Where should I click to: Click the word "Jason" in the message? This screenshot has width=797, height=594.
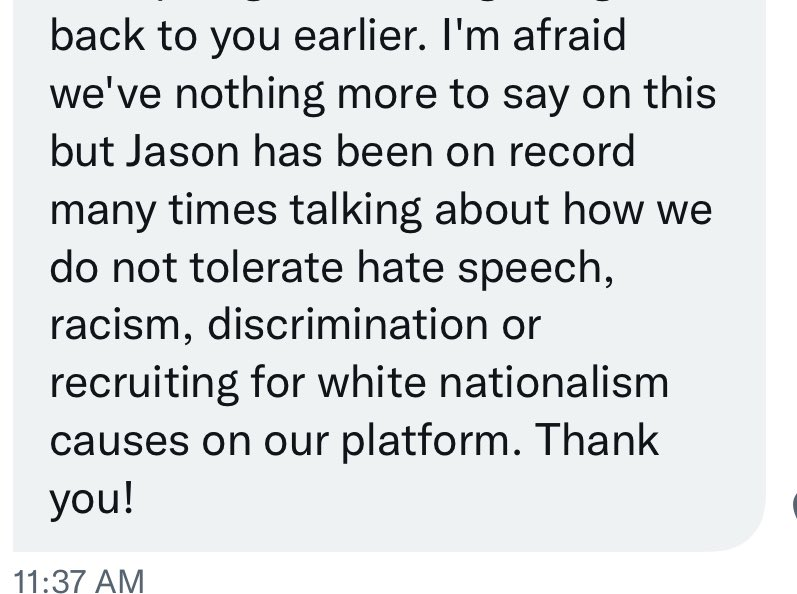click(x=182, y=151)
